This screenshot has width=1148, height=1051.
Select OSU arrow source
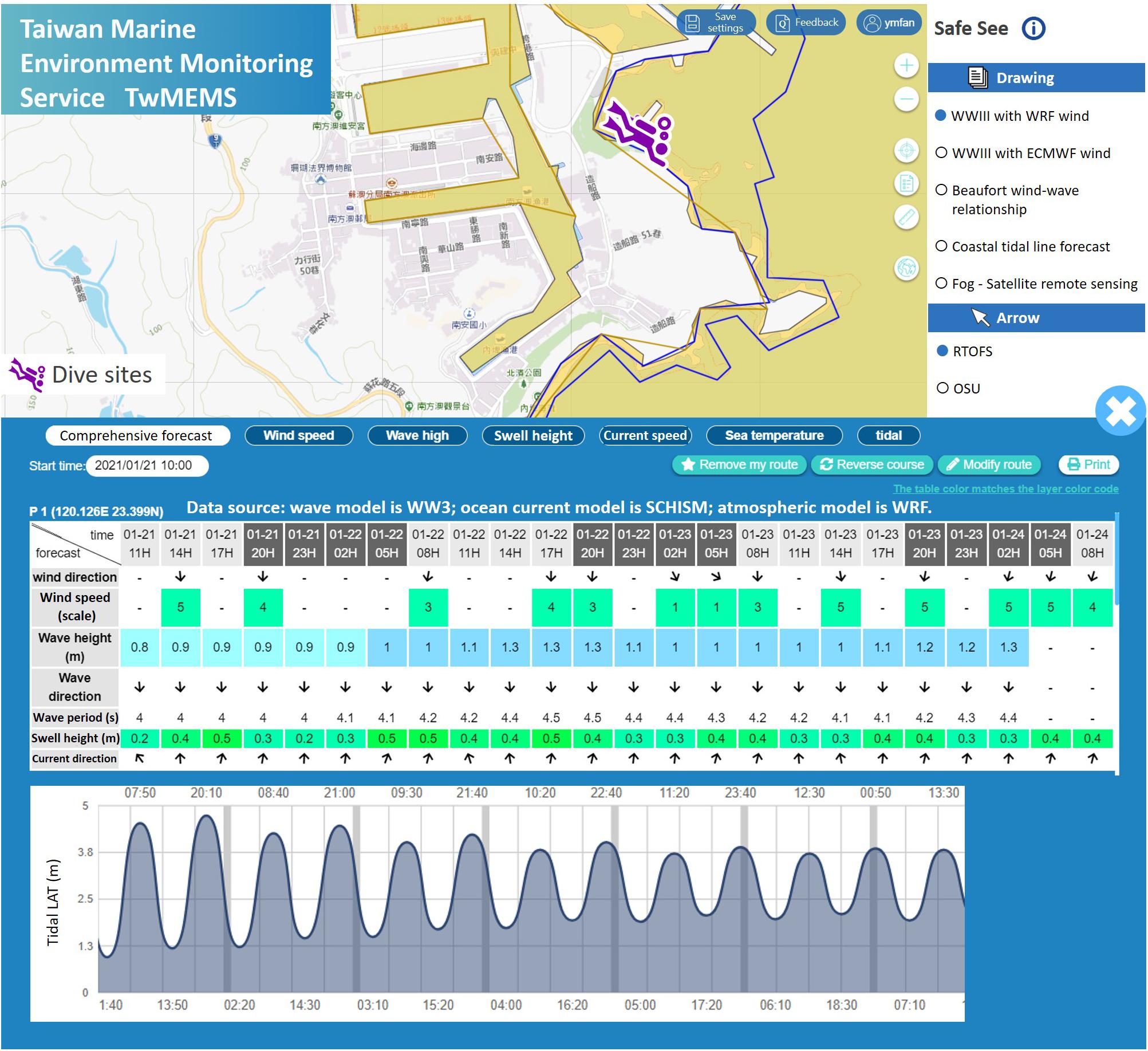click(x=958, y=388)
